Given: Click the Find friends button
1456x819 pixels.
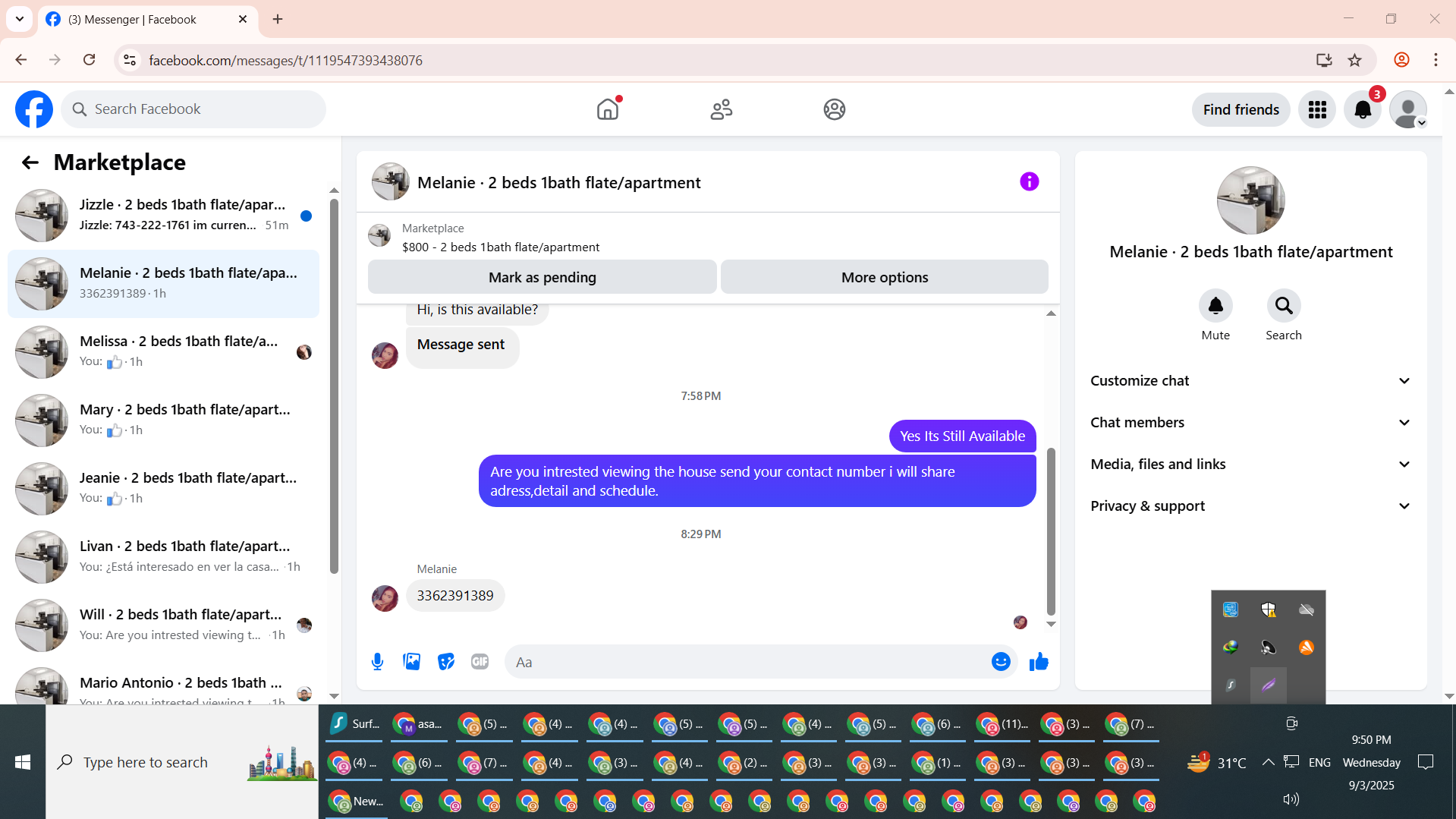Looking at the screenshot, I should pos(1241,109).
